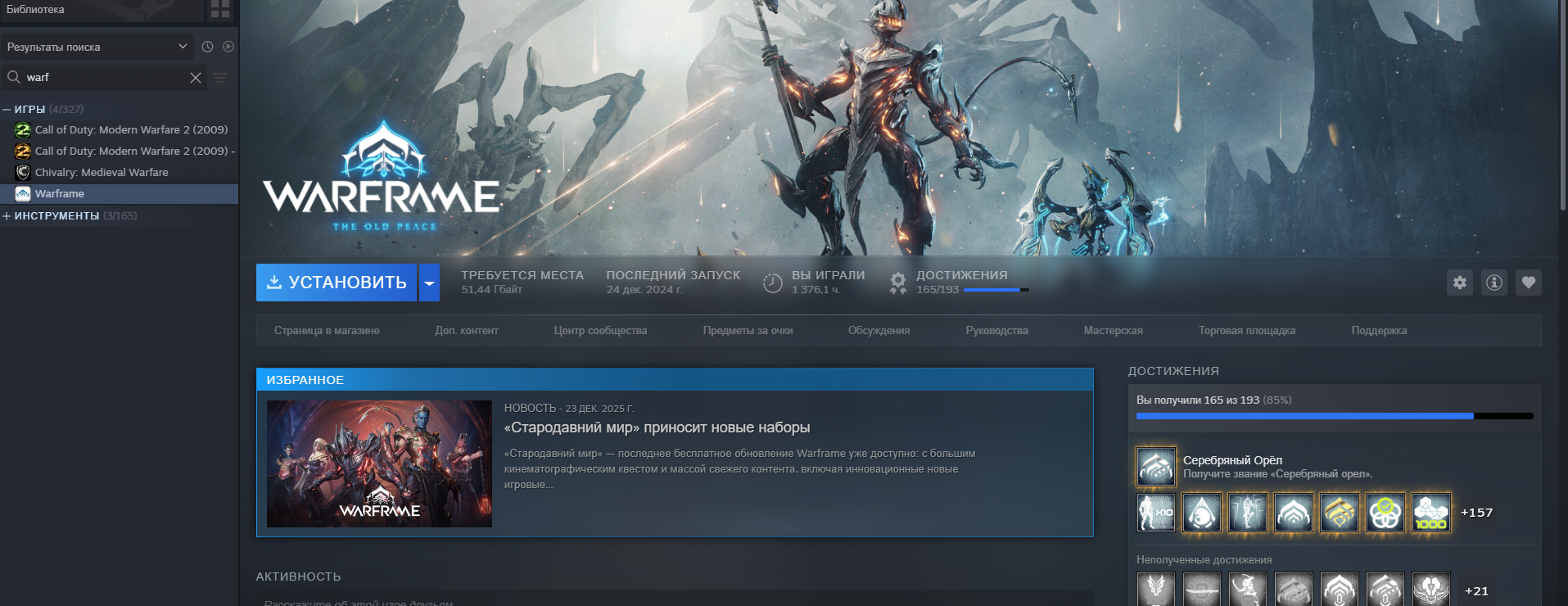Open the Результаты поиска dropdown

[97, 47]
